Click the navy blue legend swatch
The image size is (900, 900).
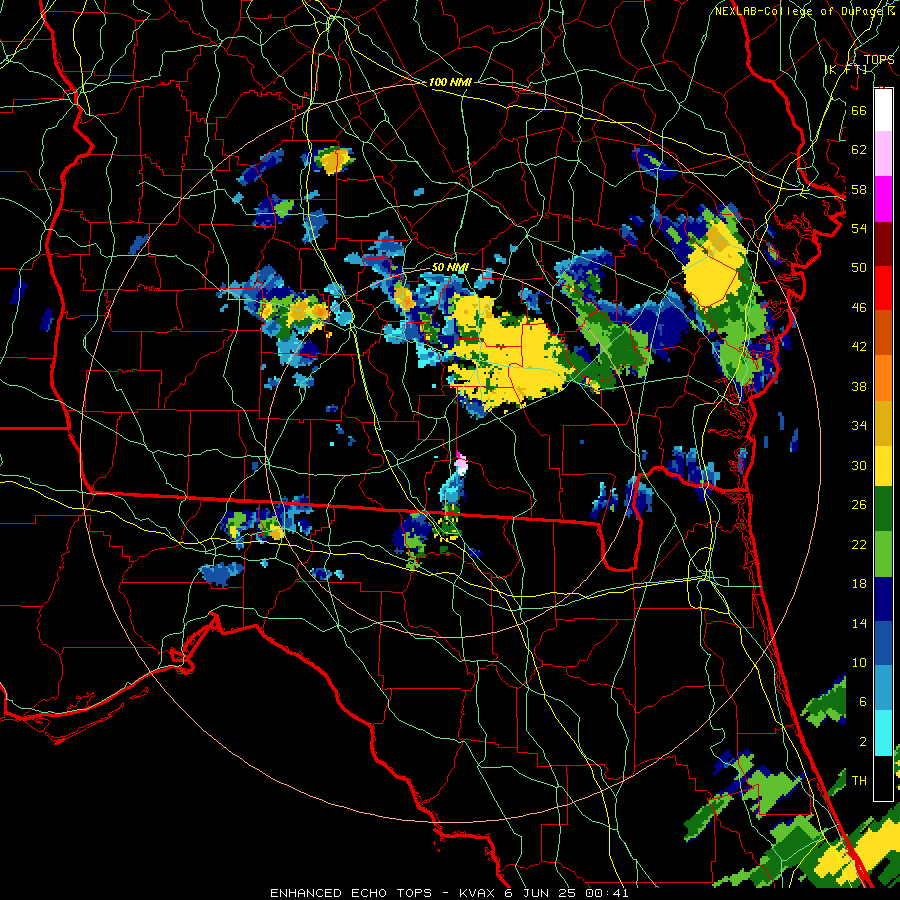pos(883,599)
